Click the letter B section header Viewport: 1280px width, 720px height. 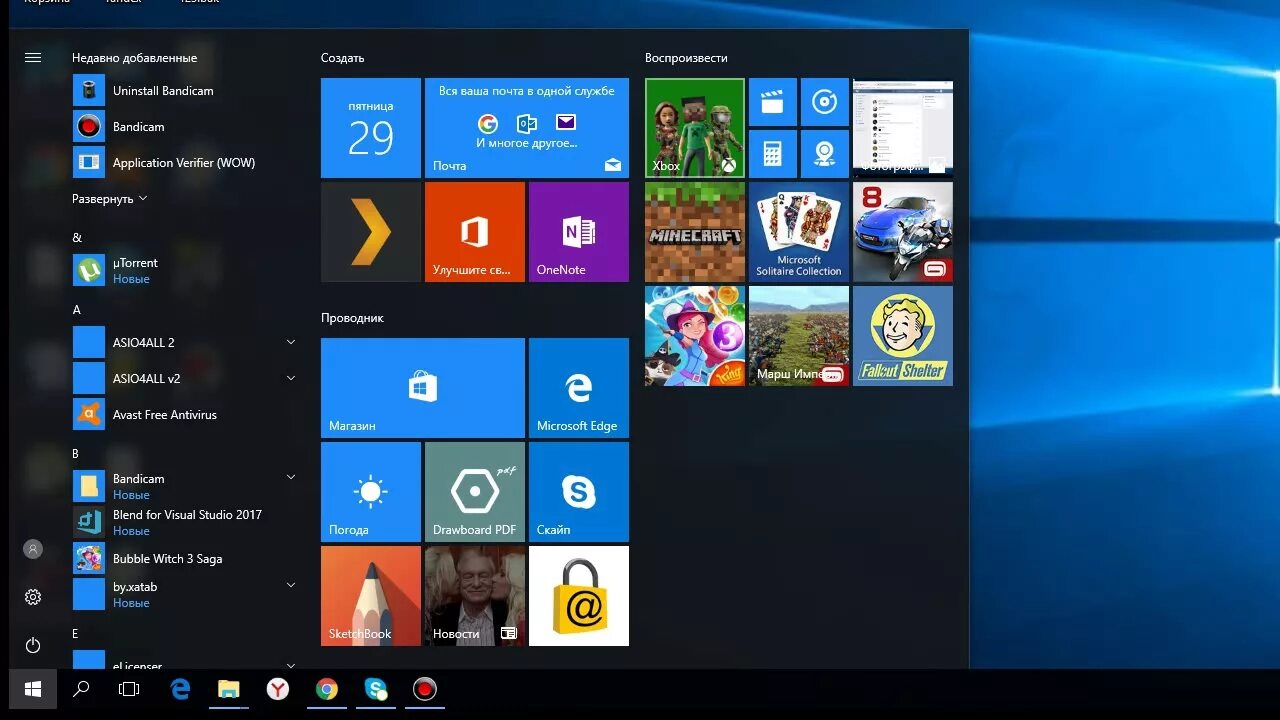[76, 454]
